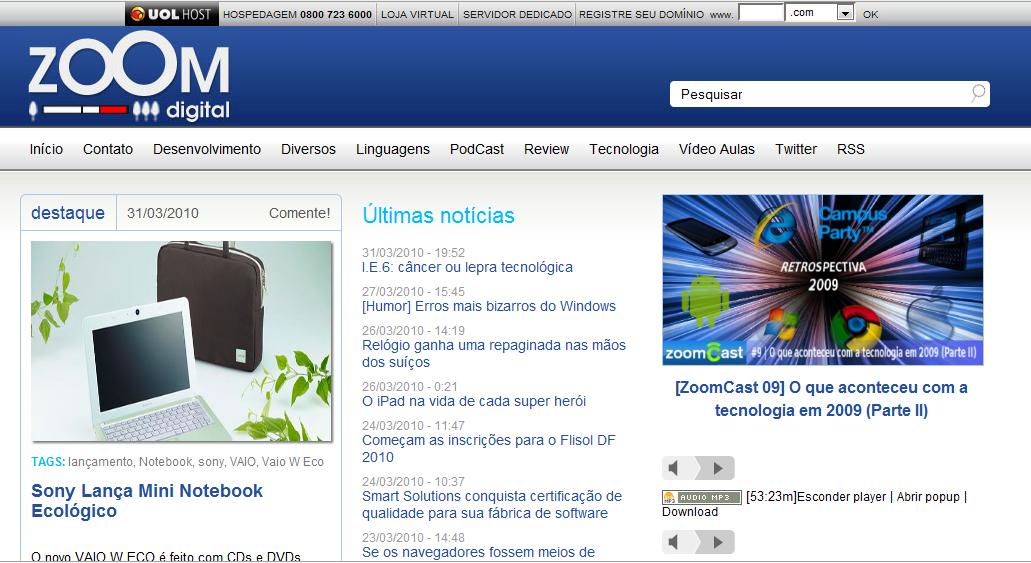
Task: Click the 27/03/2010 - 15:45 timestamp
Action: click(x=413, y=291)
